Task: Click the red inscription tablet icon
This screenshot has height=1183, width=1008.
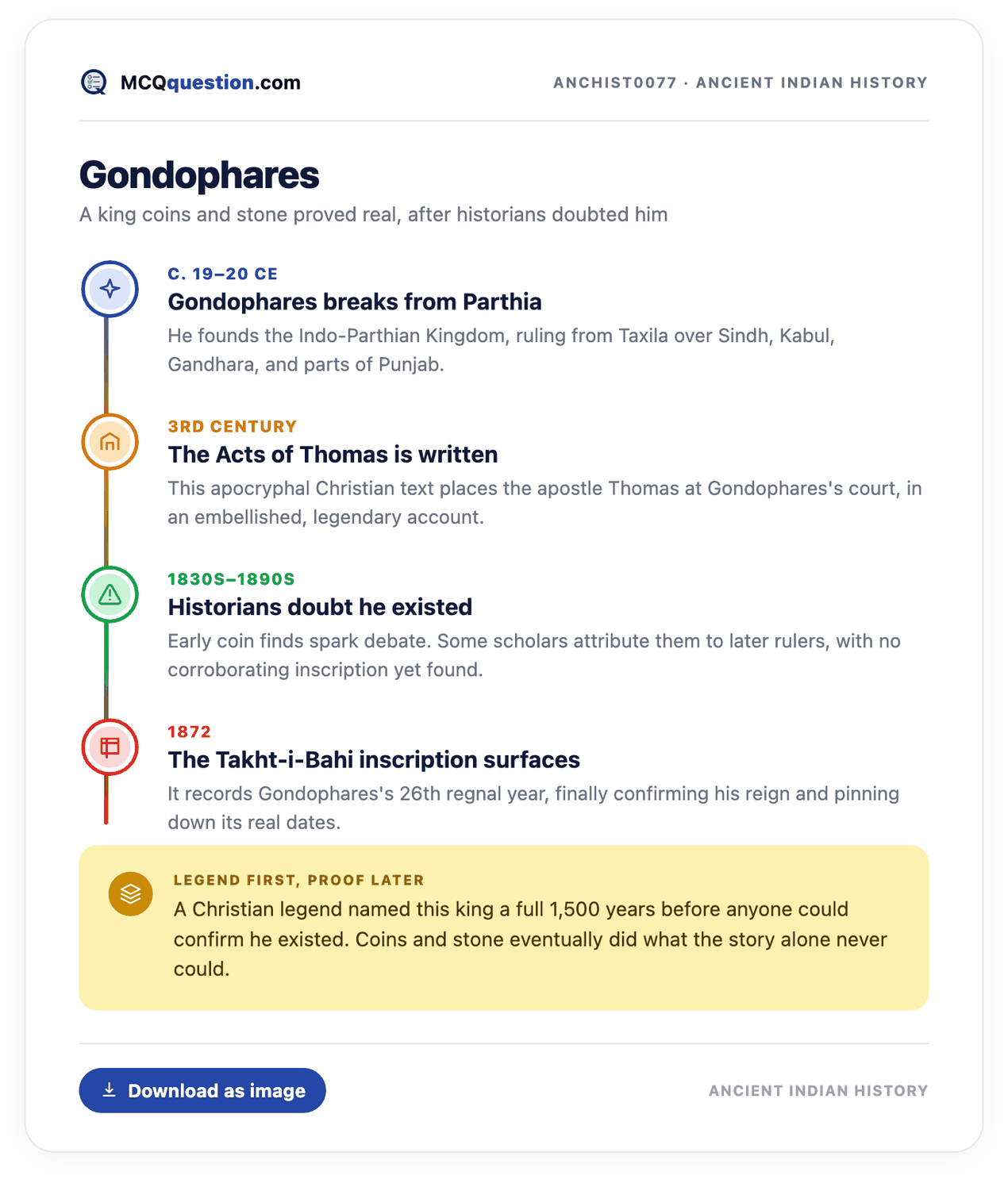Action: (x=110, y=747)
